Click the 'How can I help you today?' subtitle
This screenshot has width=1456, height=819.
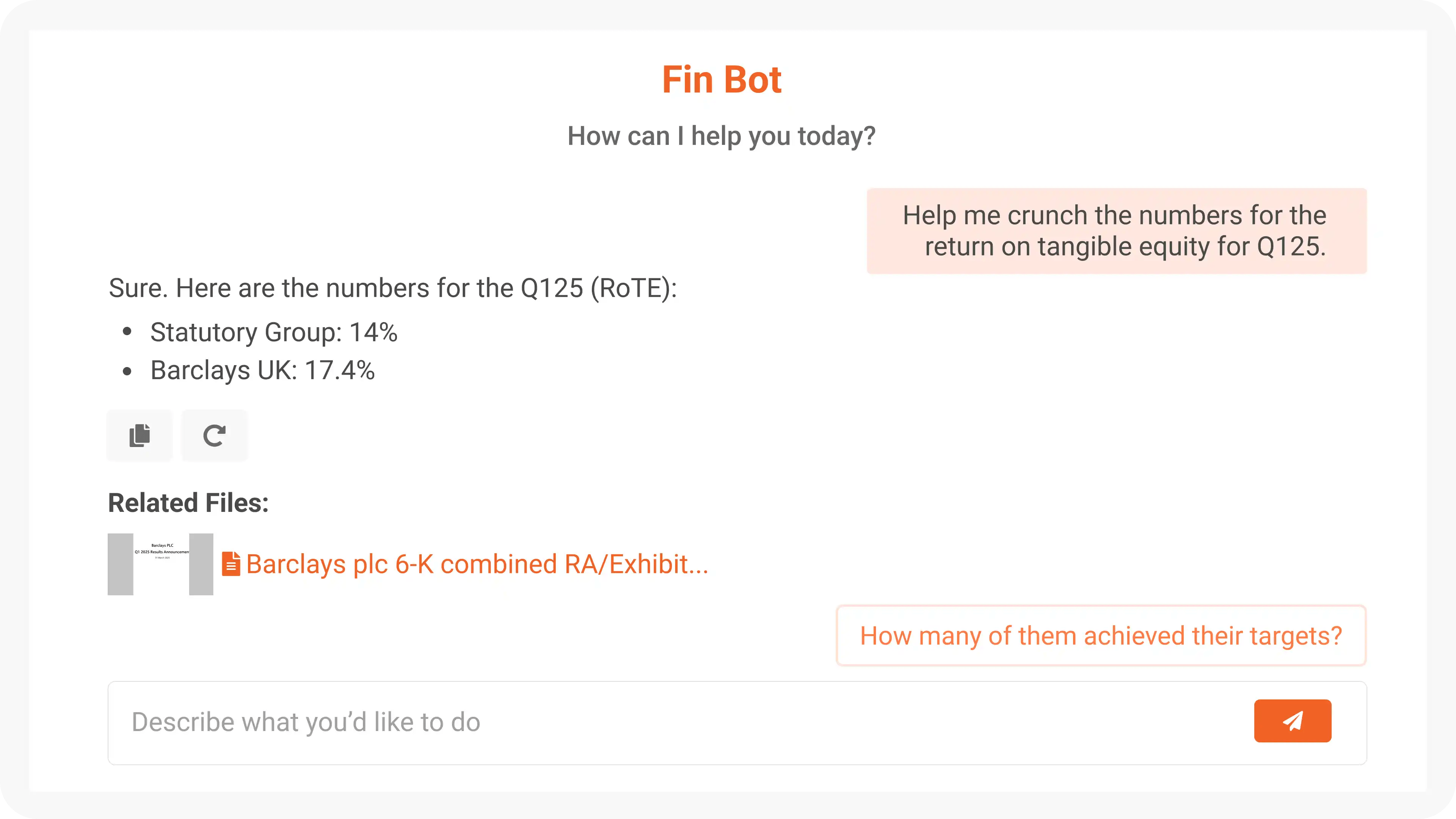coord(722,136)
